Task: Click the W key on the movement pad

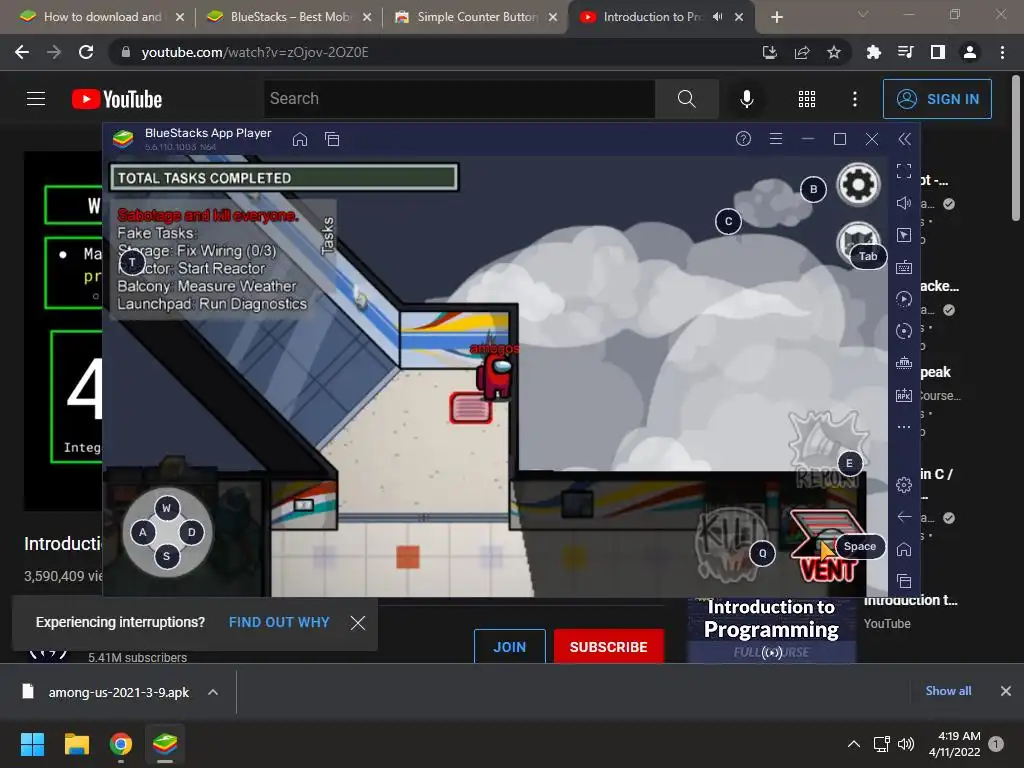Action: click(x=167, y=508)
